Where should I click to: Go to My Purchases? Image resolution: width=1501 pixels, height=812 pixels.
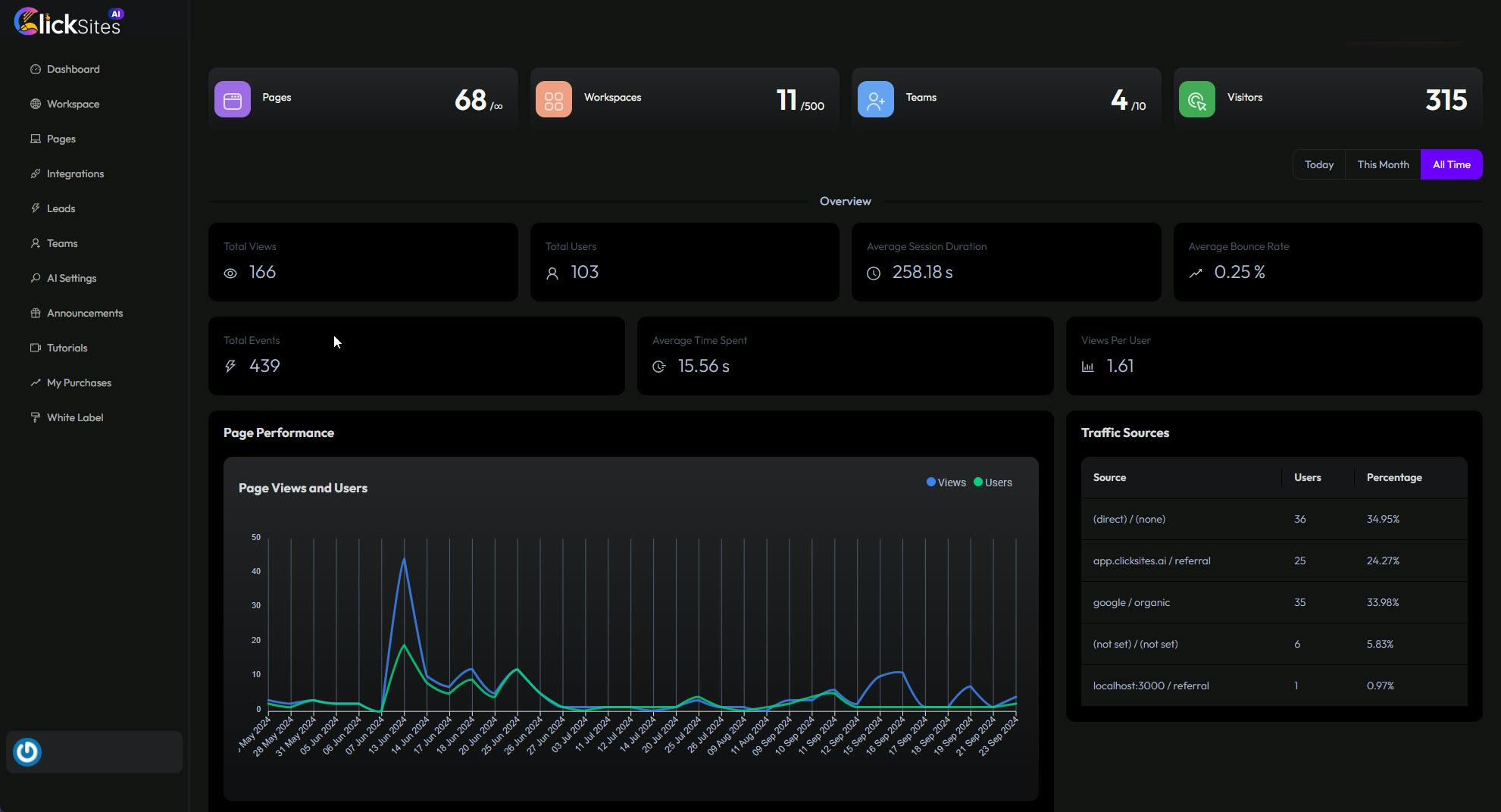tap(79, 383)
